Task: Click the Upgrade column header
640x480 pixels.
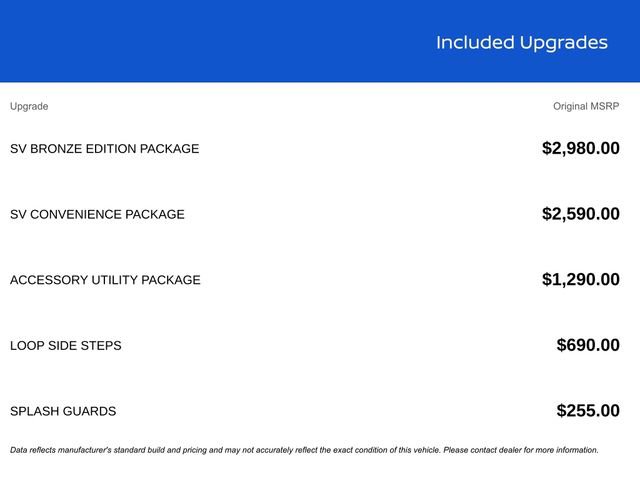Action: pyautogui.click(x=29, y=106)
